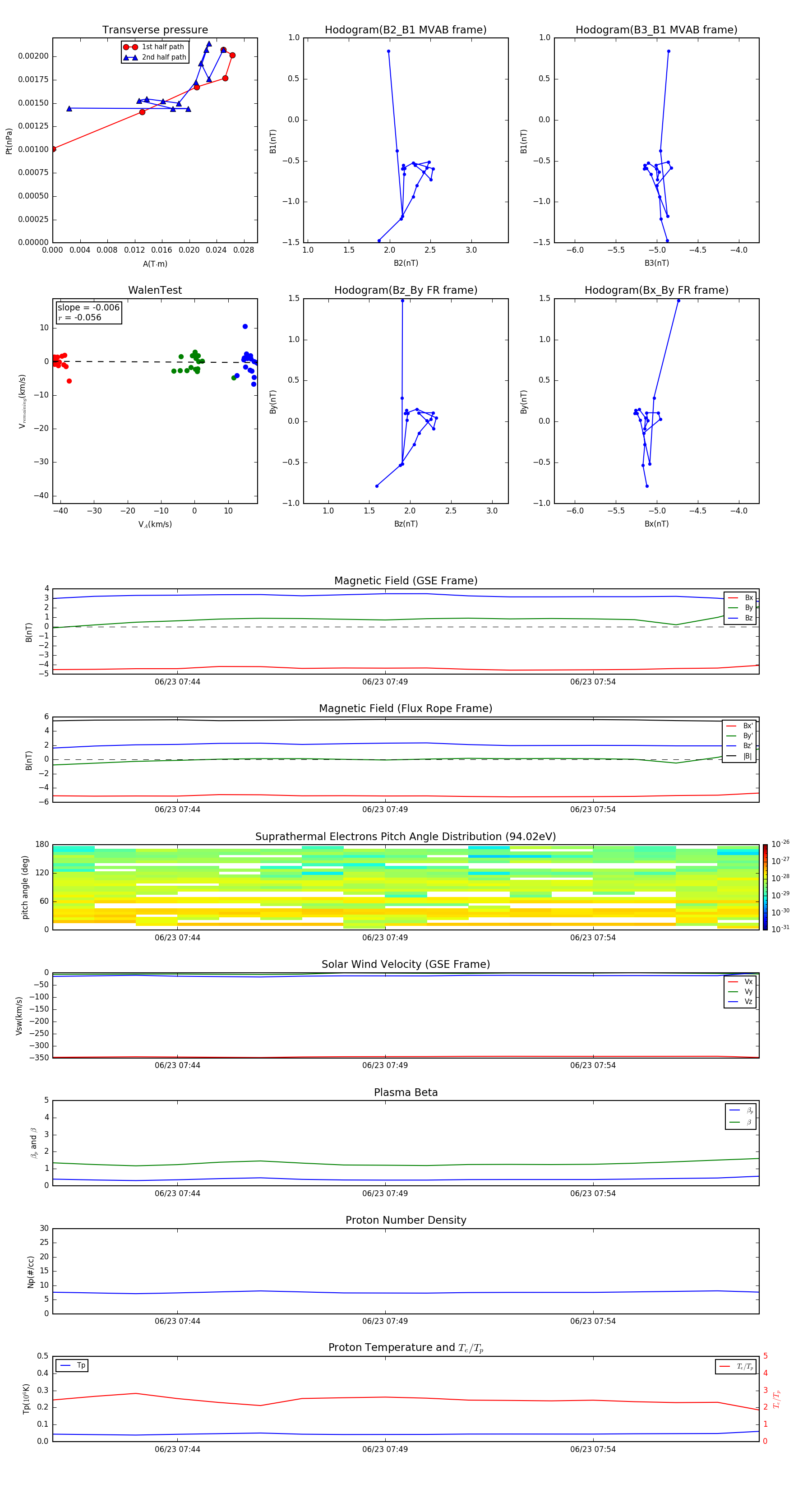Click the "Transverse pressure" plot title
Screen dimensions: 812x1489
point(155,30)
